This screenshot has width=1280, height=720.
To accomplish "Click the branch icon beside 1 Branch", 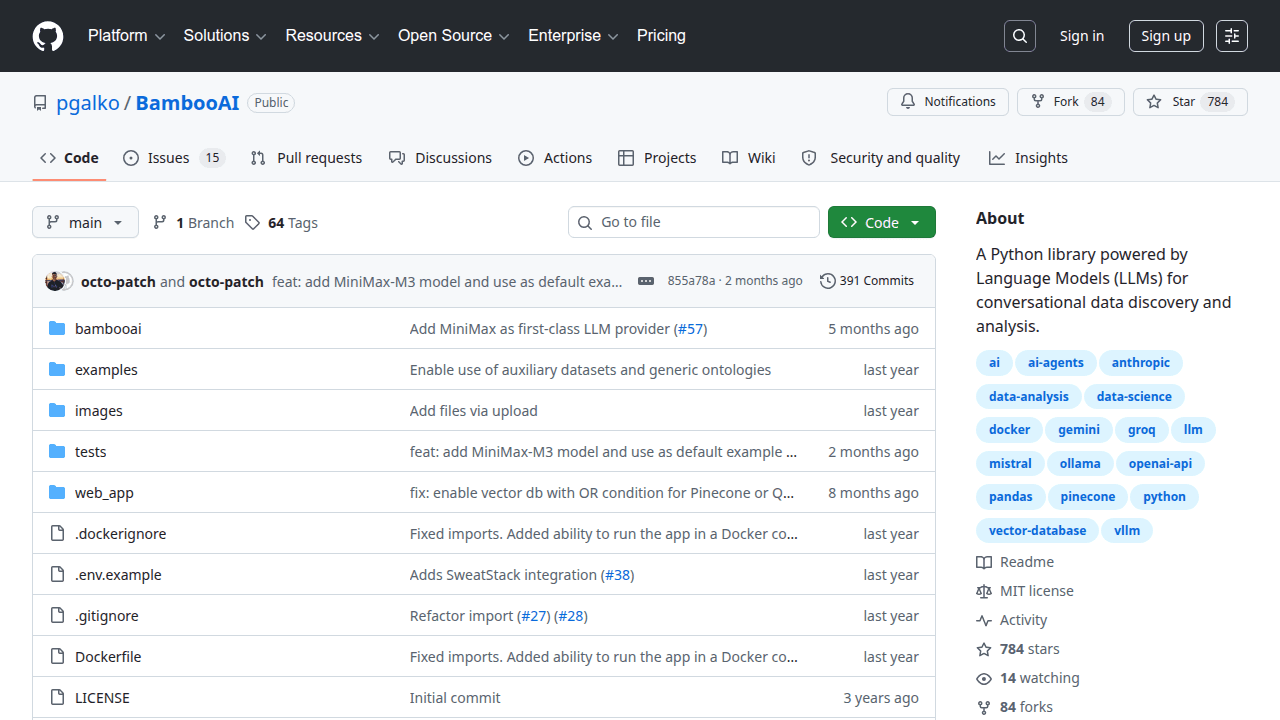I will coord(160,222).
